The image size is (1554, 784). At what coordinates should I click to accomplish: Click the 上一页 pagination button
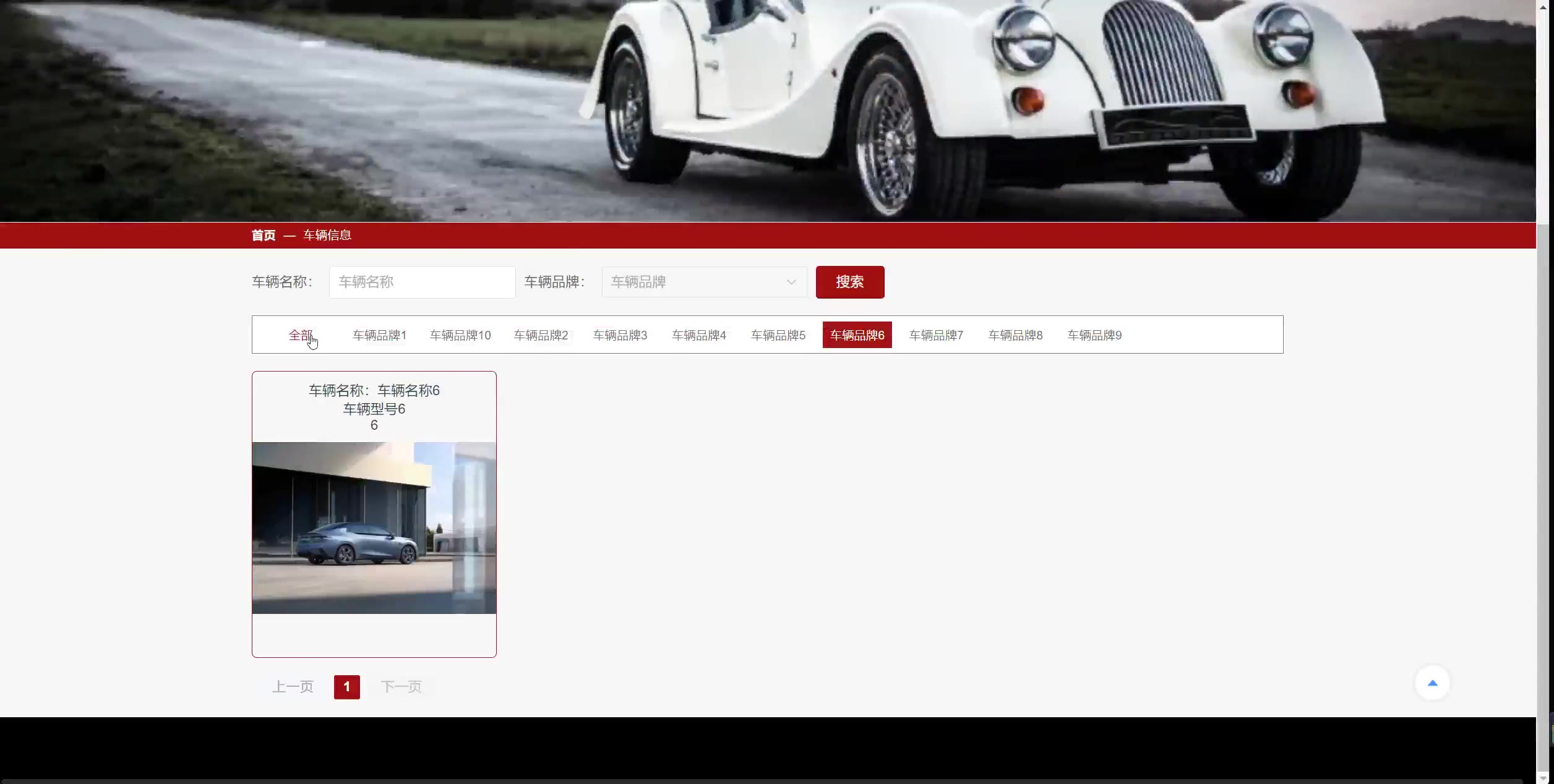coord(293,687)
